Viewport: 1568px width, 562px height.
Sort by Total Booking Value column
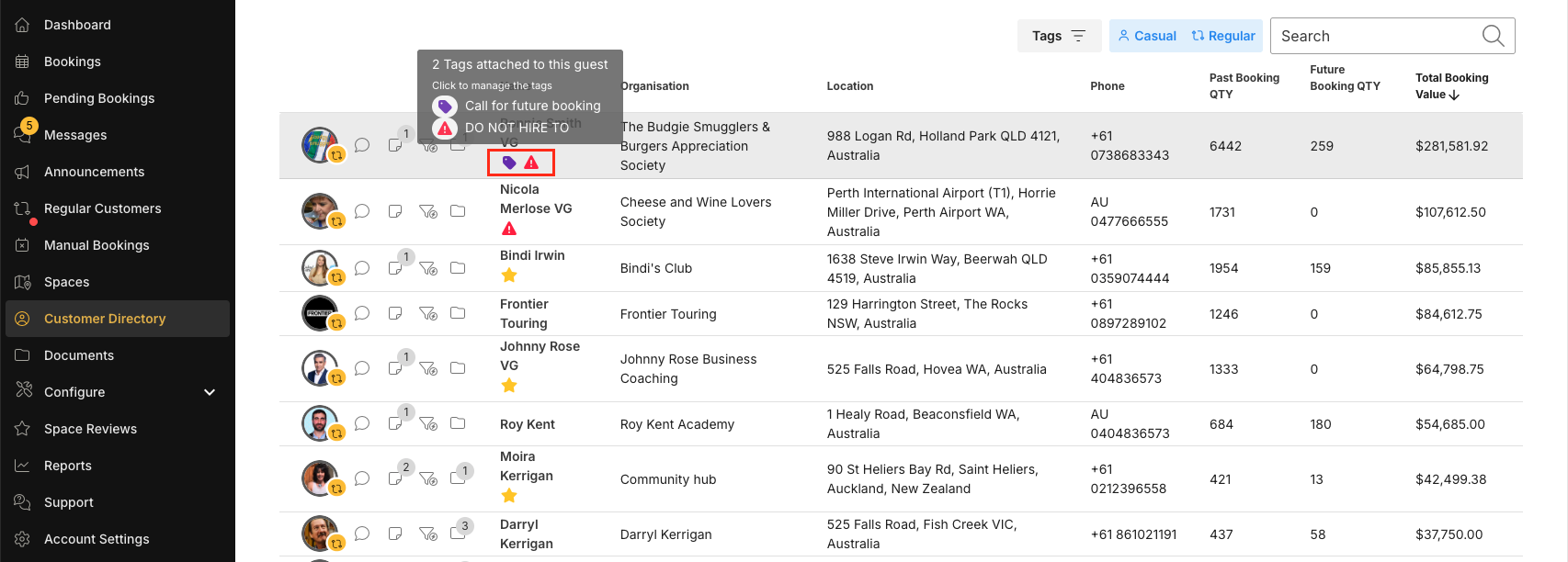click(1451, 86)
